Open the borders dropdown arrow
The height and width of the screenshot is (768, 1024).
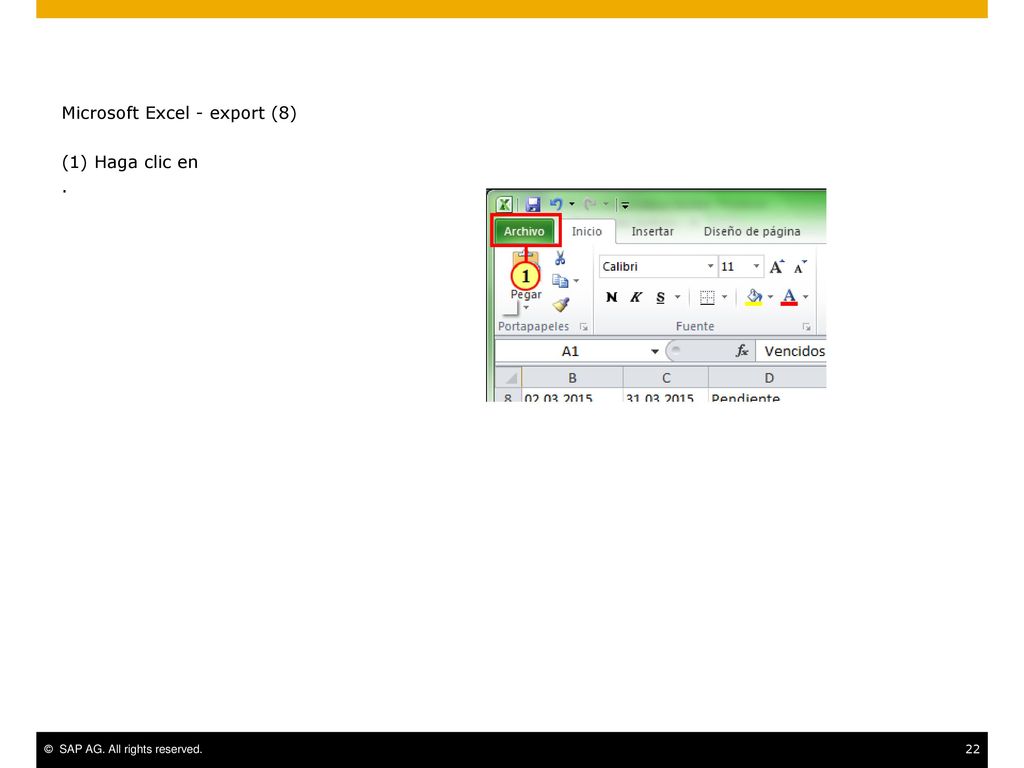point(724,297)
